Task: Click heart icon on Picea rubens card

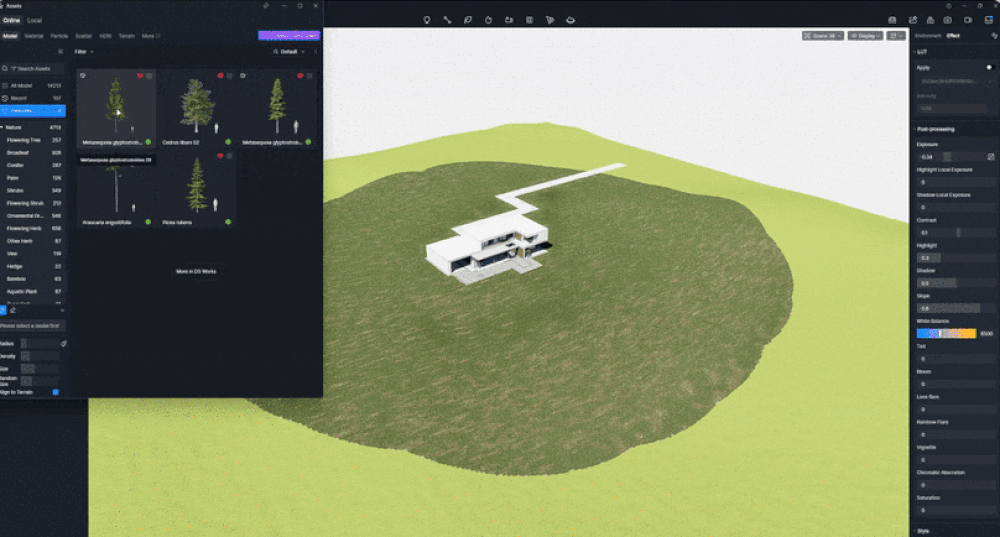Action: tap(220, 156)
